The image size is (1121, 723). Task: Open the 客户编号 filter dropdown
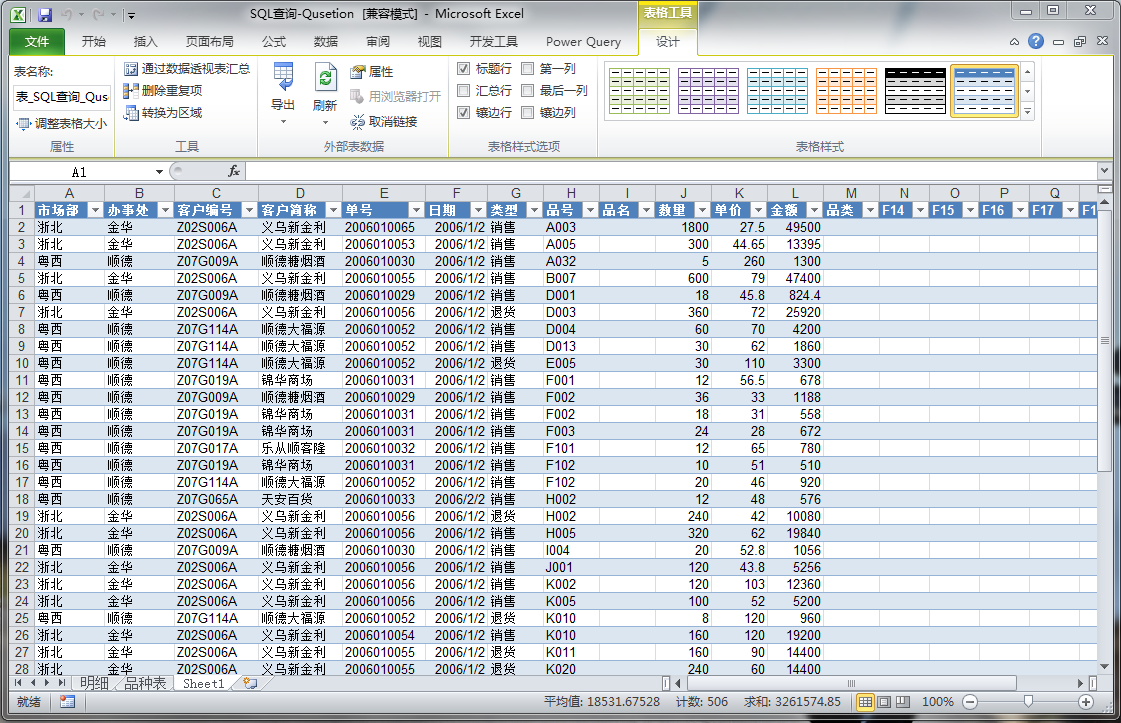click(x=249, y=210)
